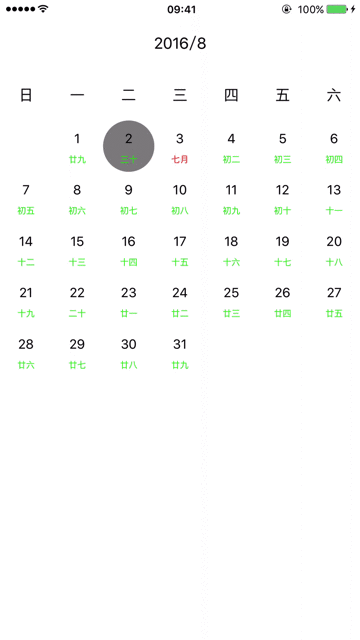360x640 pixels.
Task: Pick August 27 labeled 廿五
Action: [334, 300]
